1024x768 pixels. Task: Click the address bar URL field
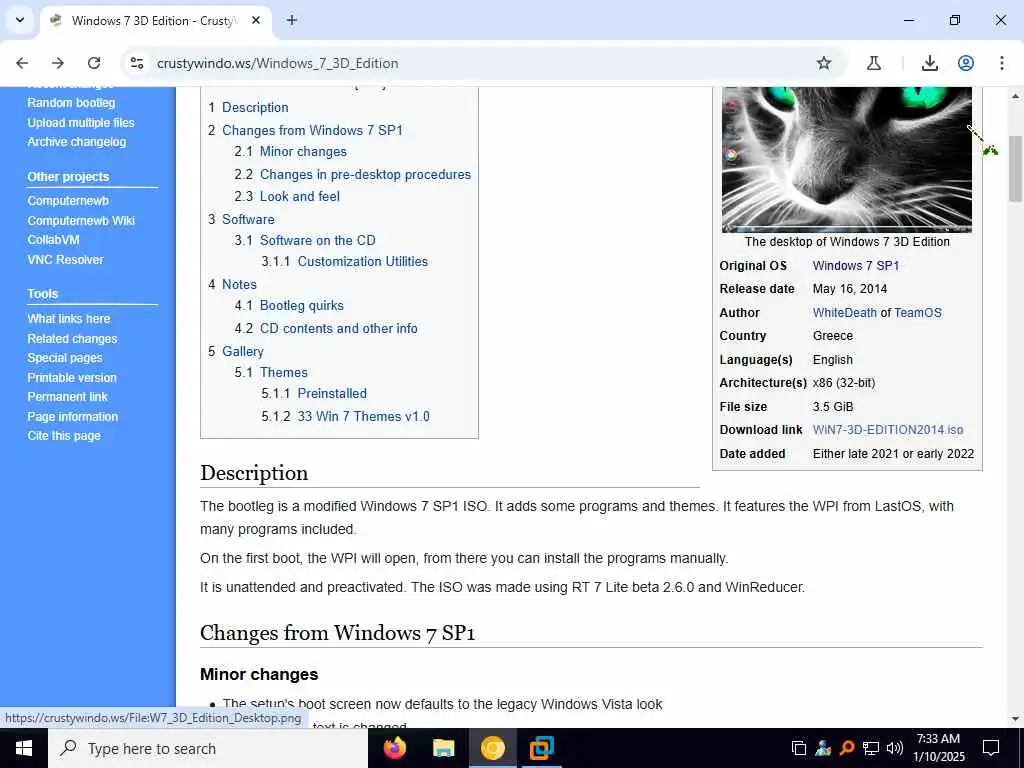[481, 63]
